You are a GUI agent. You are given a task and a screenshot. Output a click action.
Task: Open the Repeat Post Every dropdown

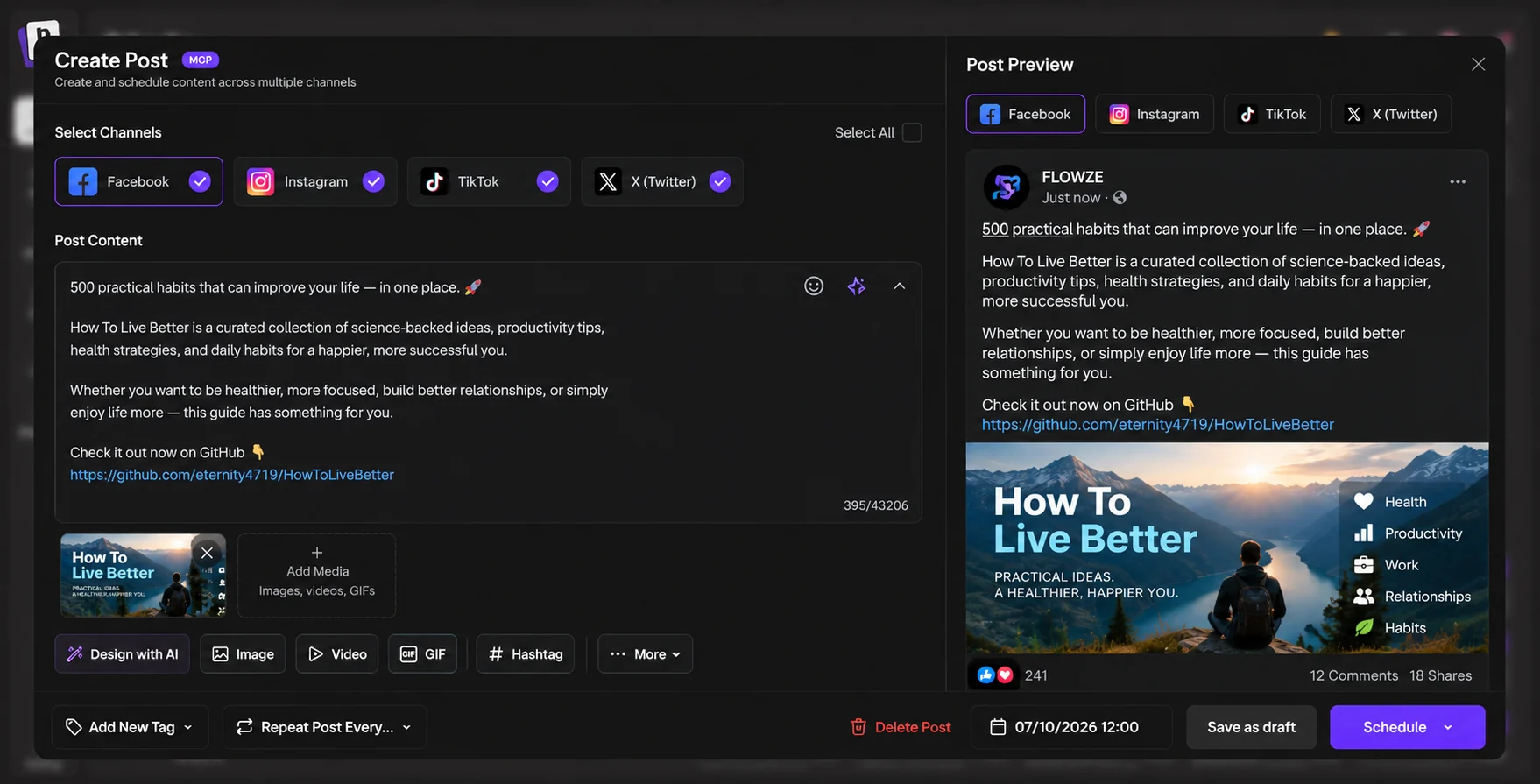324,727
